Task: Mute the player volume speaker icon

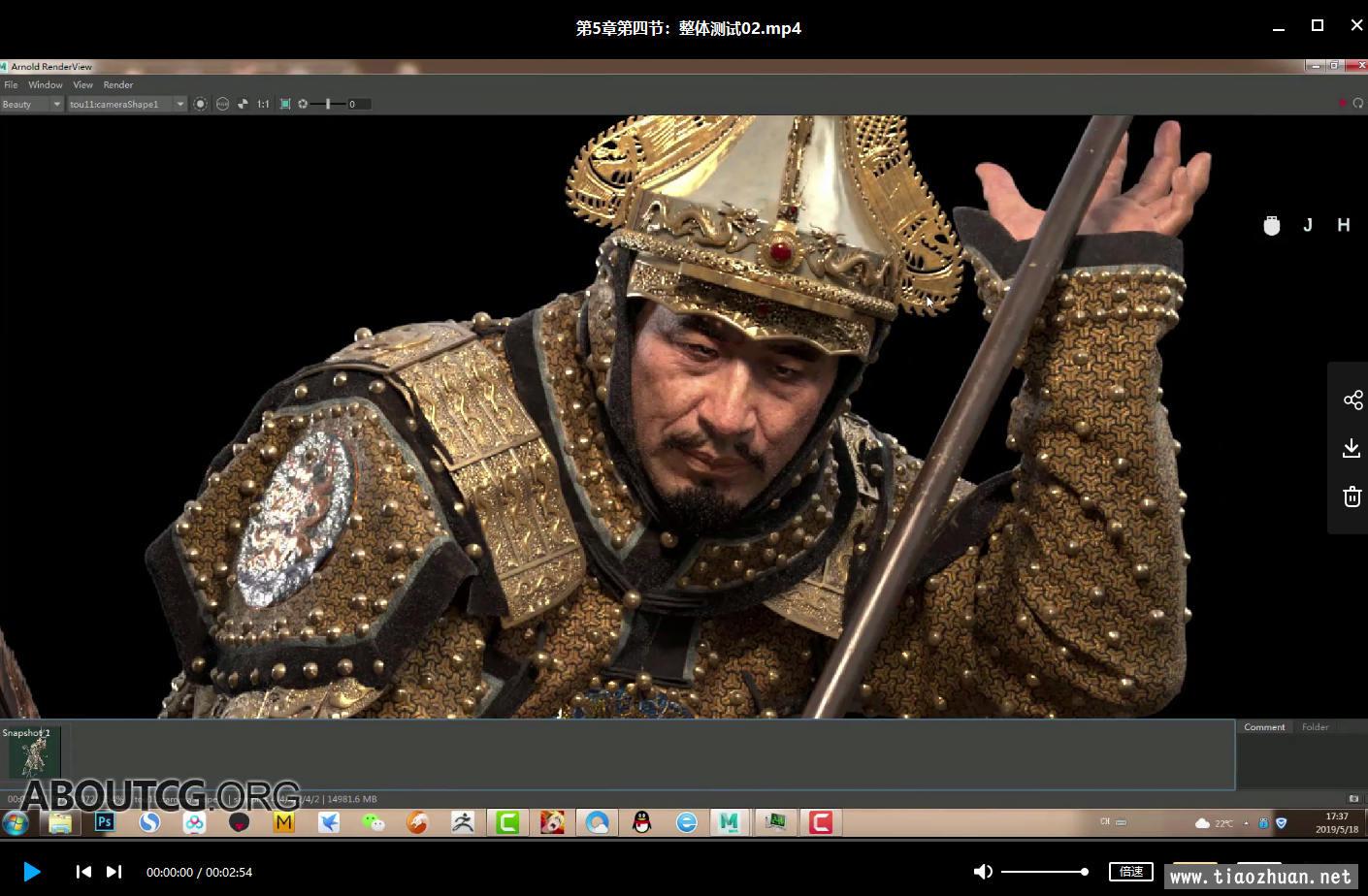Action: [983, 872]
